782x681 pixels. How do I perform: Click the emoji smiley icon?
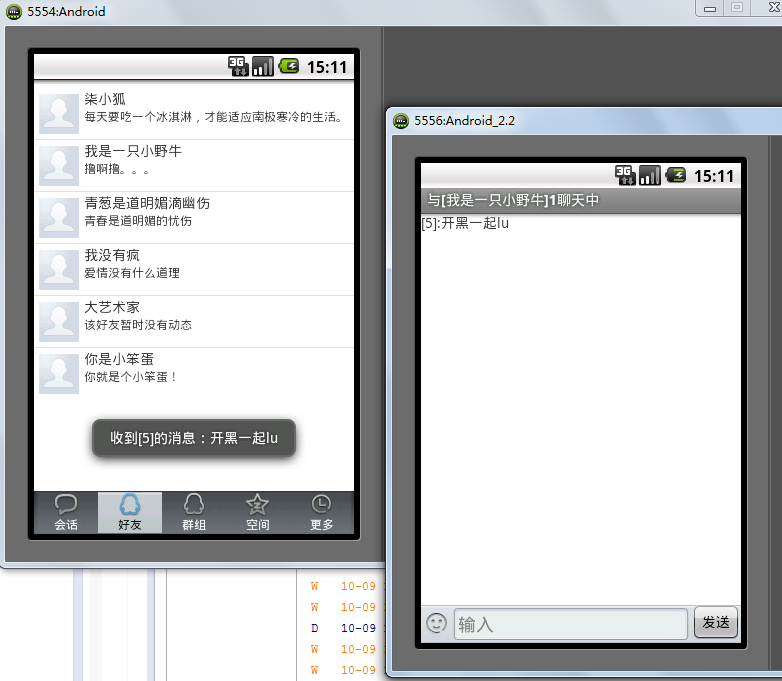(436, 623)
